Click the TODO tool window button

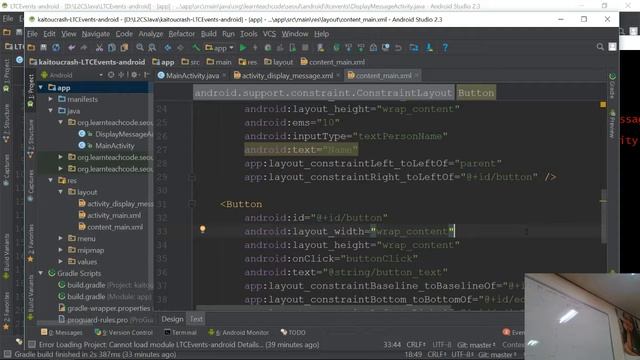coord(293,333)
